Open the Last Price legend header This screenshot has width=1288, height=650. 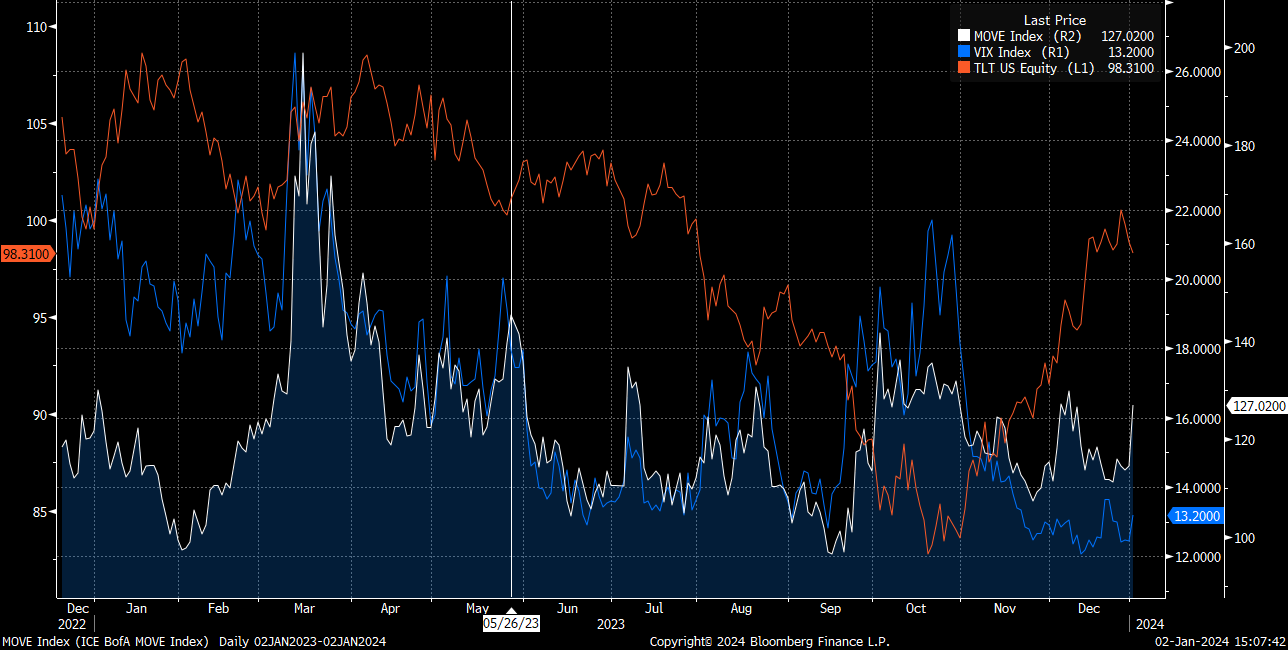click(x=1054, y=19)
